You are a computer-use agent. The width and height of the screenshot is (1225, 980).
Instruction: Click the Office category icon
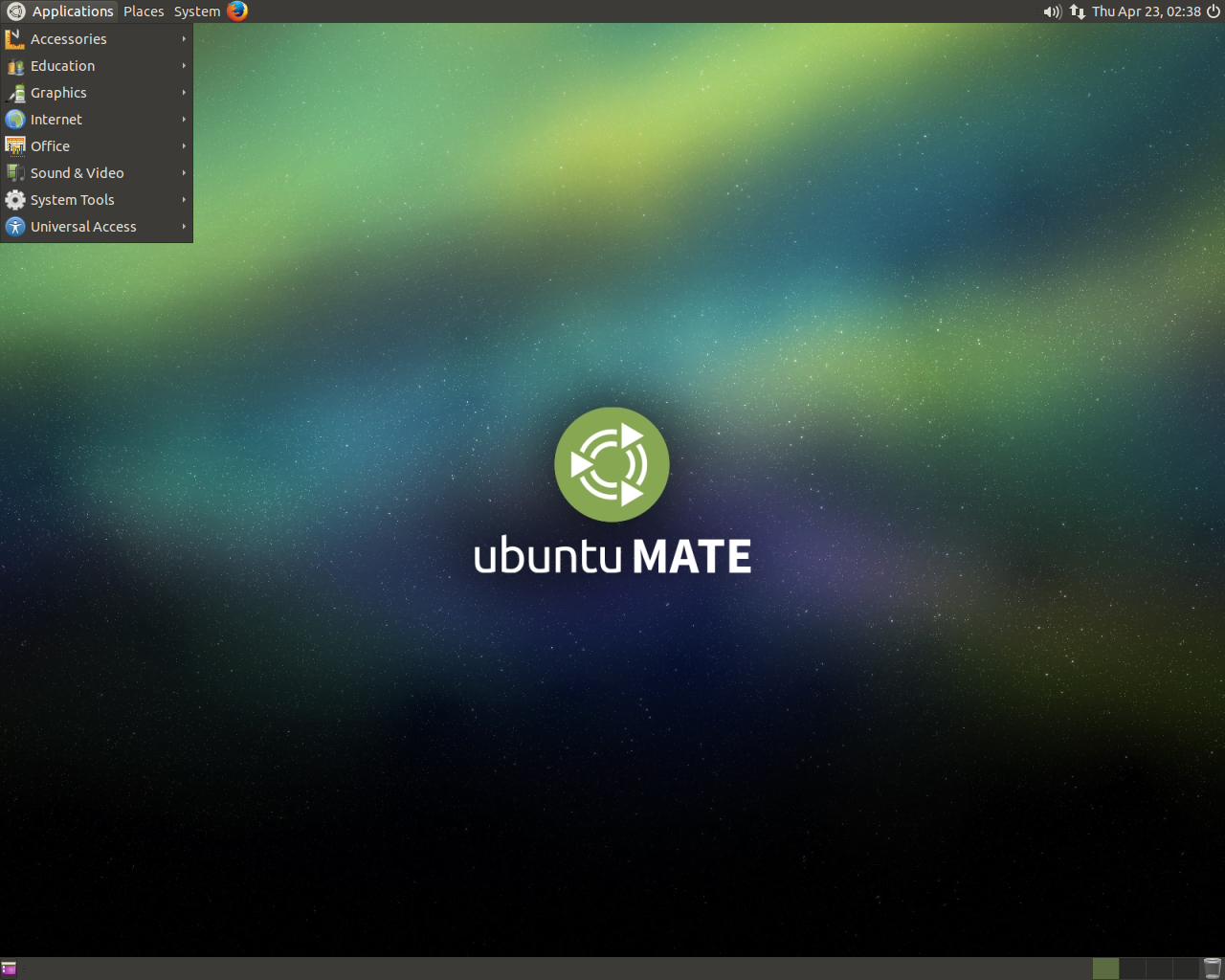(x=15, y=146)
